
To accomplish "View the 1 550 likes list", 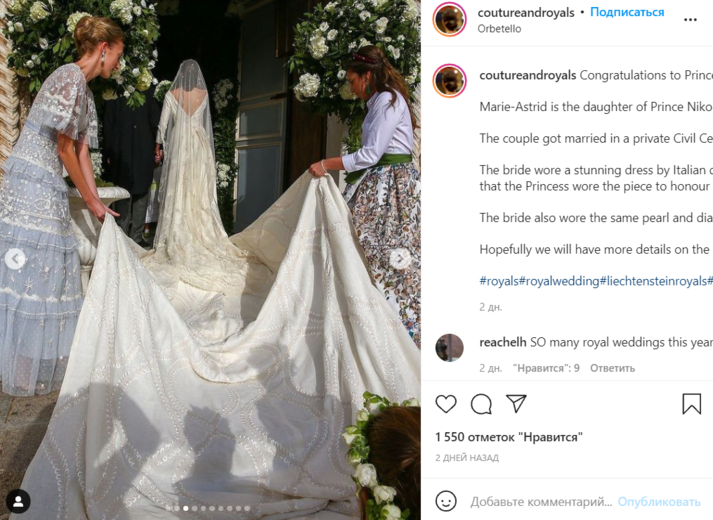I will tap(509, 437).
